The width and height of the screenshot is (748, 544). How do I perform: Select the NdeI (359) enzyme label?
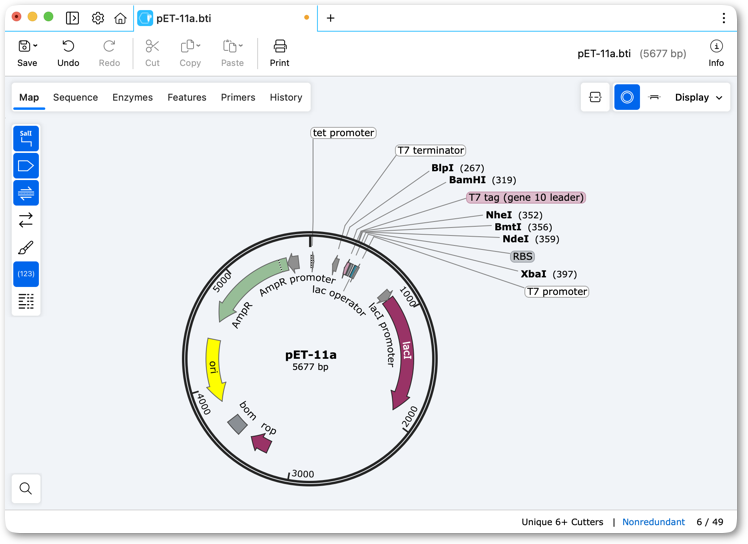(530, 239)
